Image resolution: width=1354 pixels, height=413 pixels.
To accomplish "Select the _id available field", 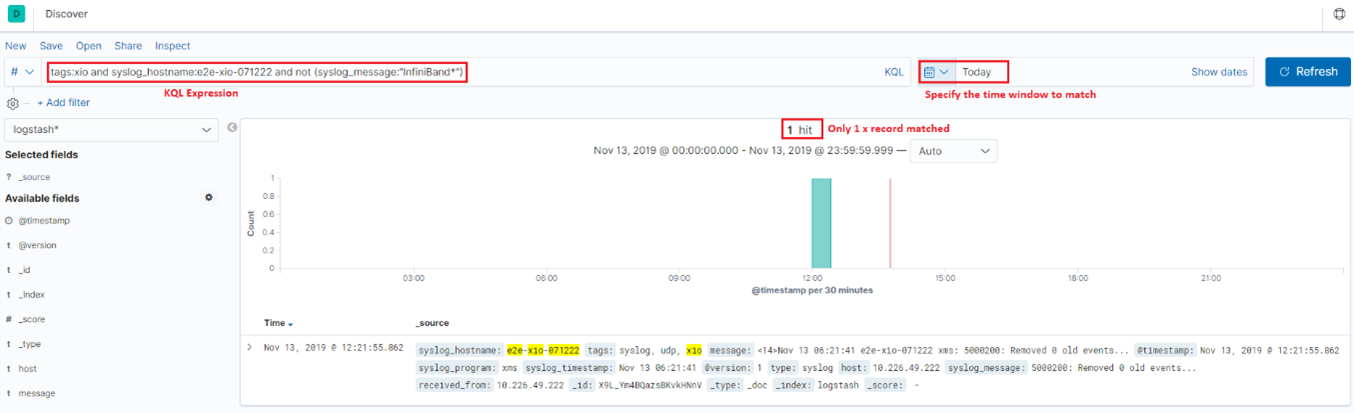I will (x=25, y=270).
